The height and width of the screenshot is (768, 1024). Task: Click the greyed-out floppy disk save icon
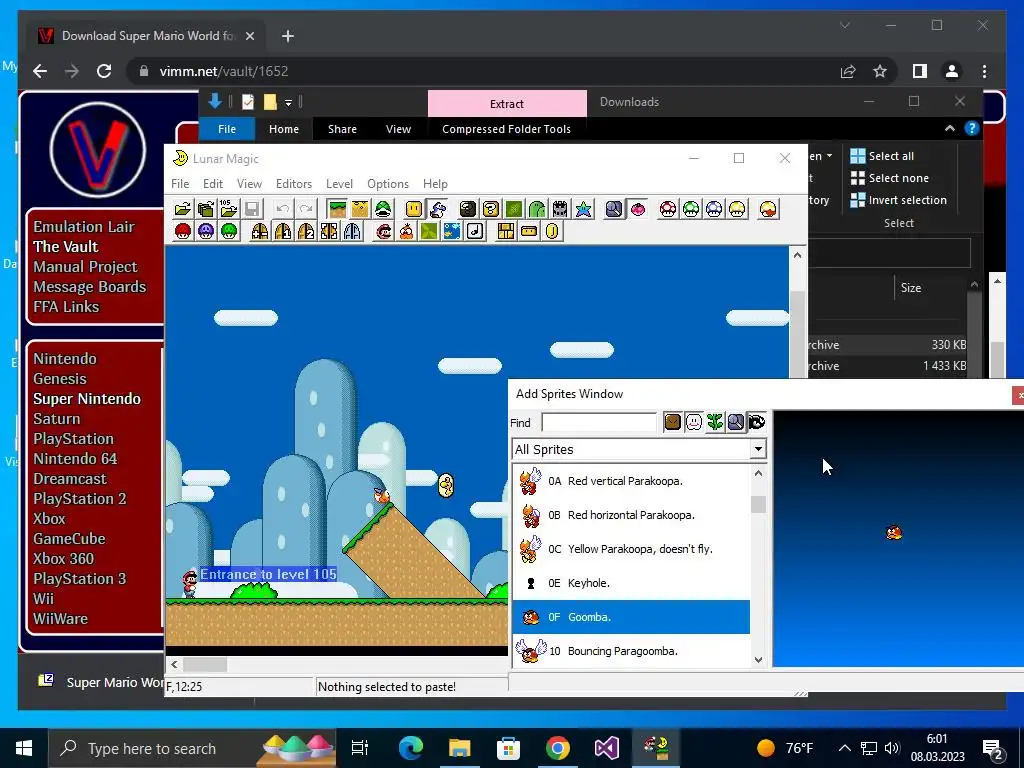point(251,209)
